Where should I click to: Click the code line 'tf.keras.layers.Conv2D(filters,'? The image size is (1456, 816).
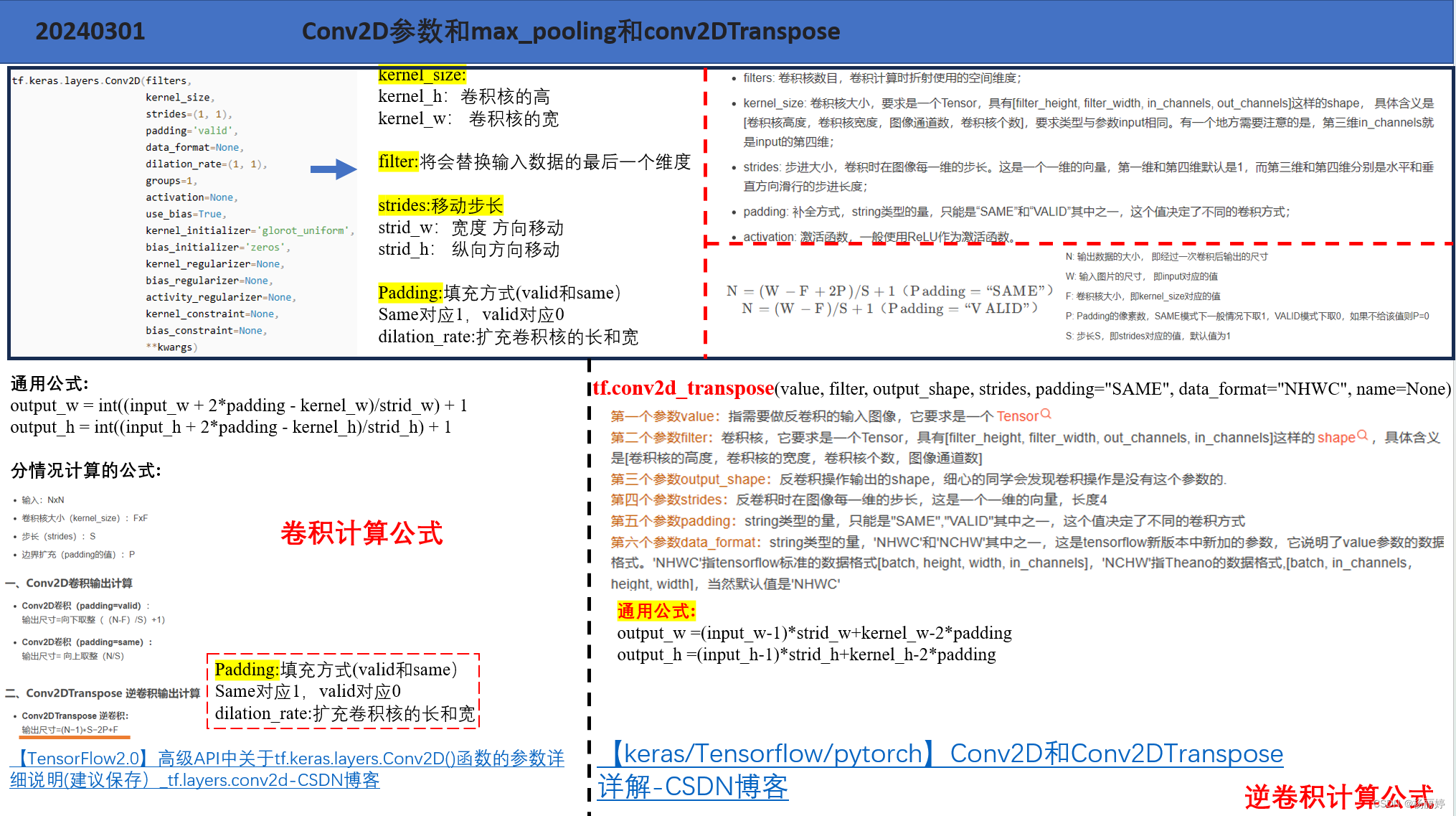pos(101,80)
